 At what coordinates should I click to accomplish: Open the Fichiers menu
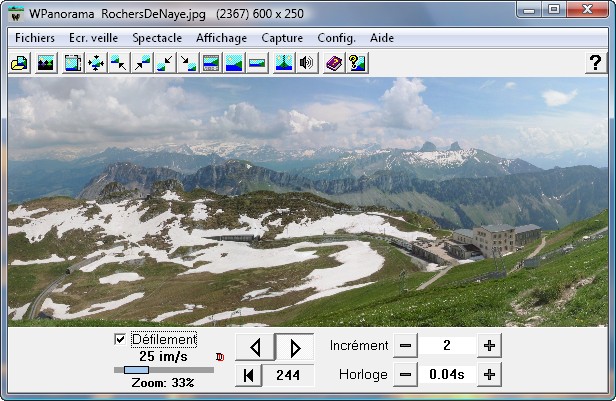tap(35, 38)
